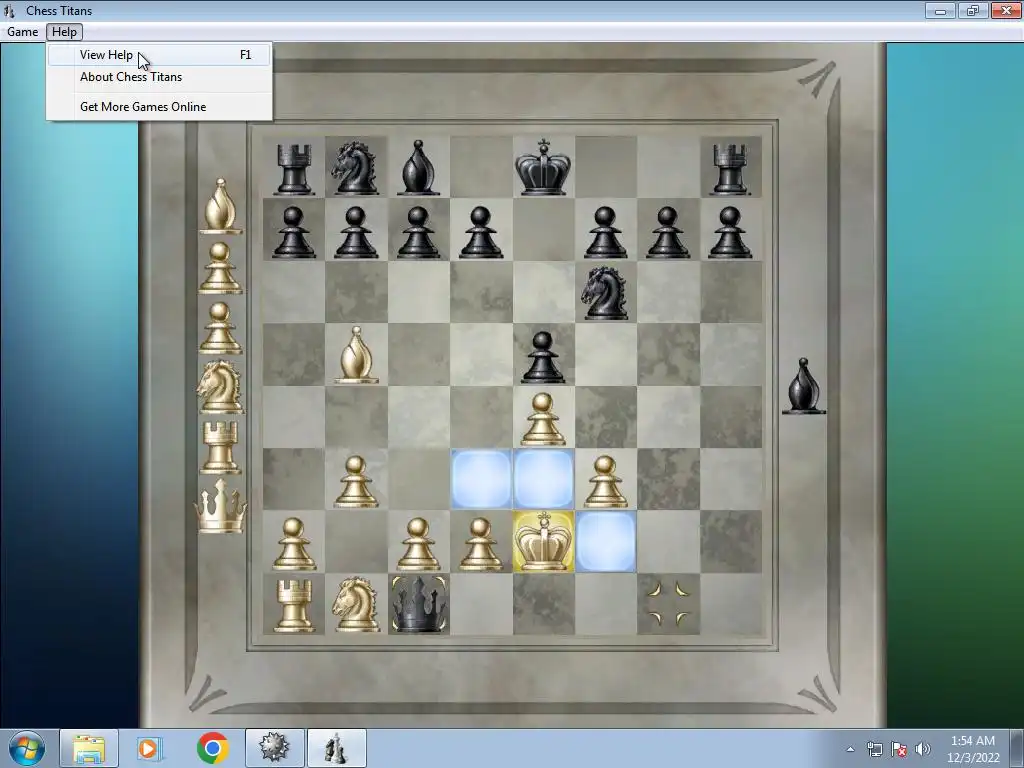Click the black knight on f6

pos(605,293)
